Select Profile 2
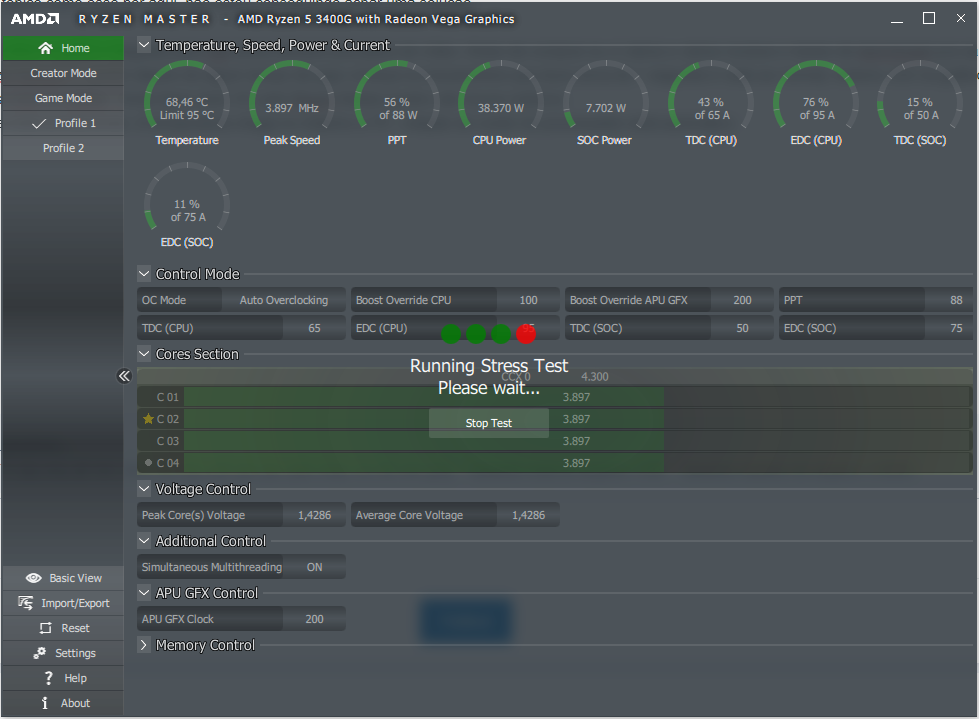The height and width of the screenshot is (719, 979). [x=63, y=148]
